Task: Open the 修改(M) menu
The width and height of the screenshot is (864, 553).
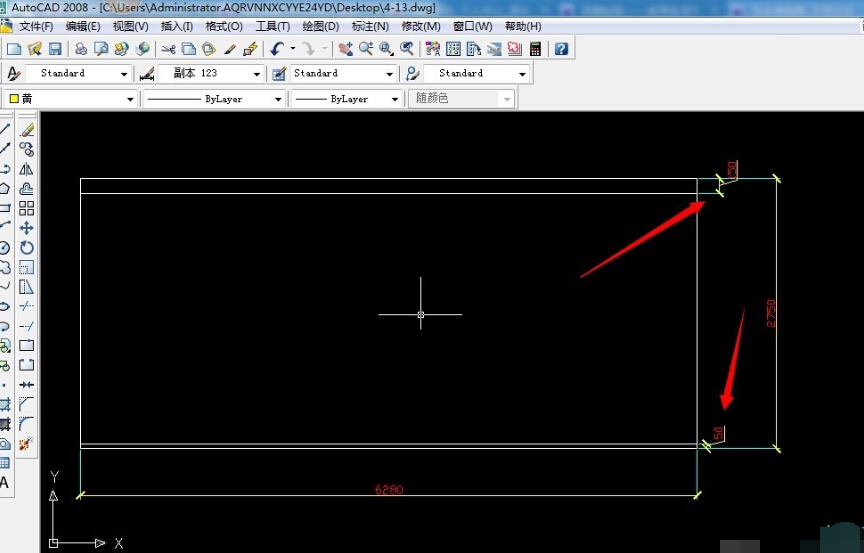Action: tap(421, 26)
